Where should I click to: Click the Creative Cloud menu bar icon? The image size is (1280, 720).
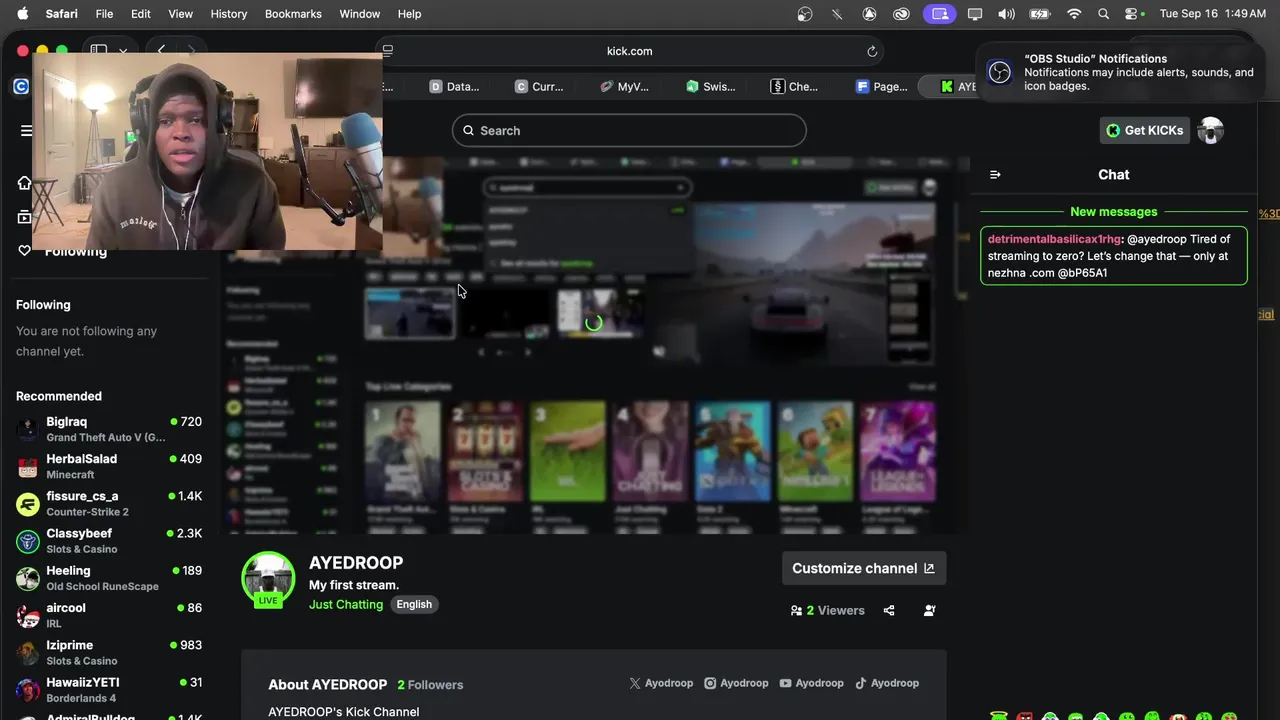[x=902, y=14]
